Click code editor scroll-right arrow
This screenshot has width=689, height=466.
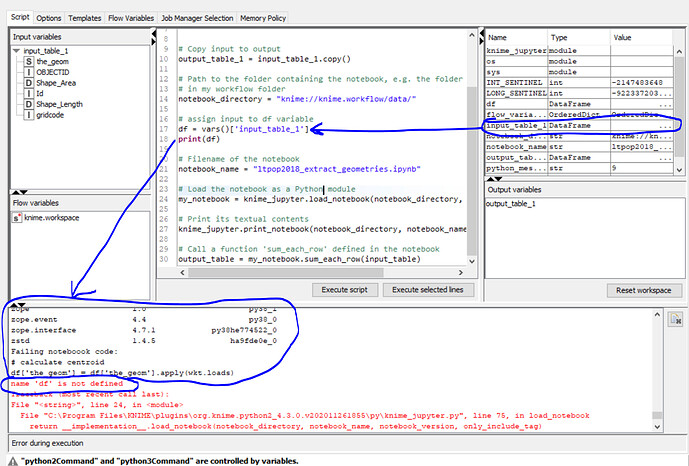coord(461,273)
